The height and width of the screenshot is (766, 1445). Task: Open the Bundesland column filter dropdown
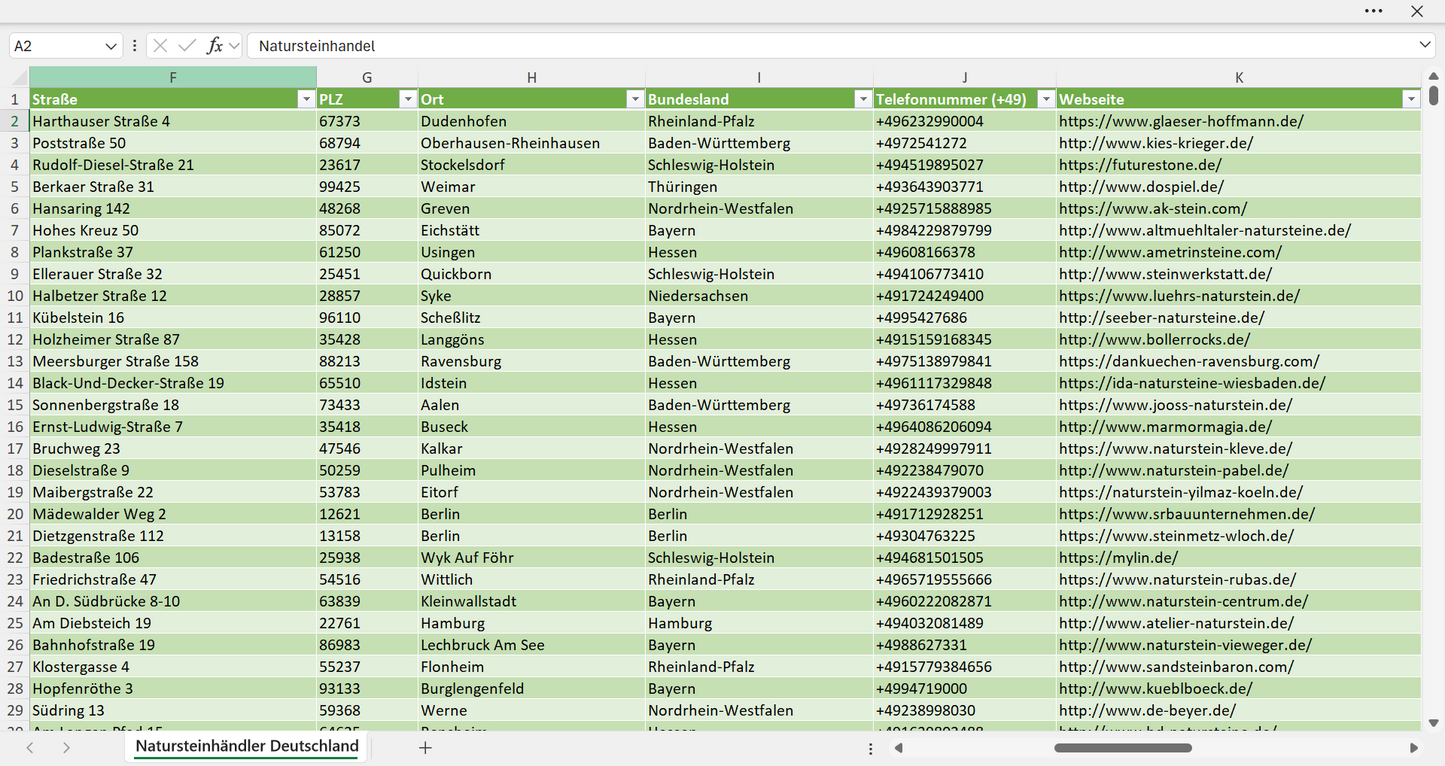point(863,99)
